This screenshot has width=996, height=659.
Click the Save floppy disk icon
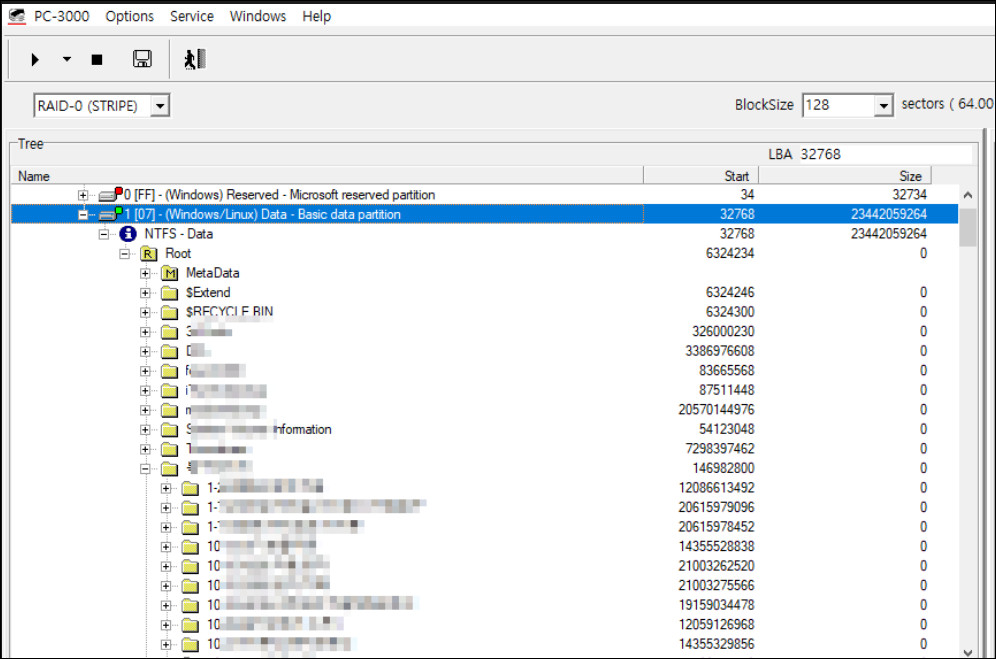142,59
